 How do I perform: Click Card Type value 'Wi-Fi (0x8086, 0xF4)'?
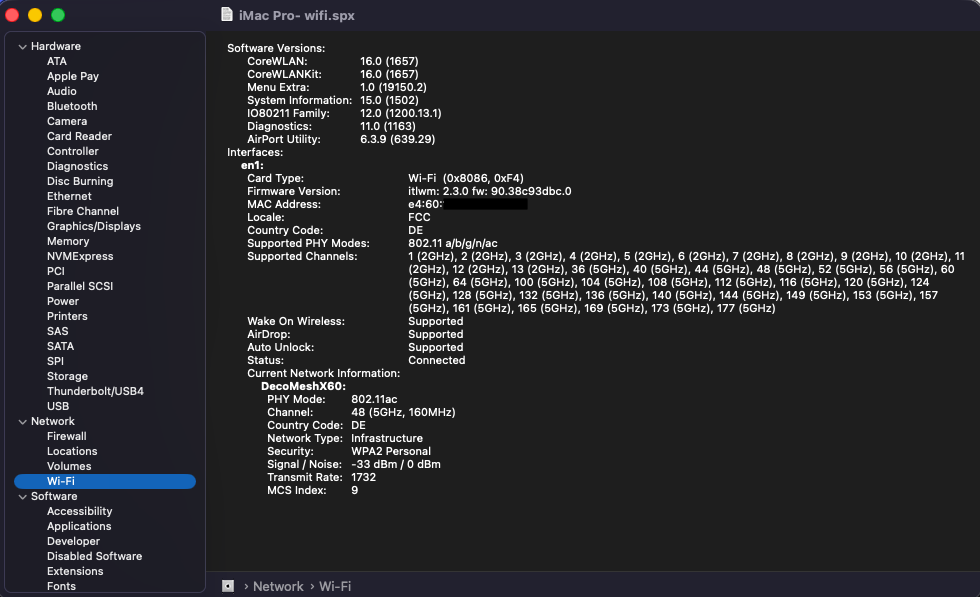(x=466, y=178)
